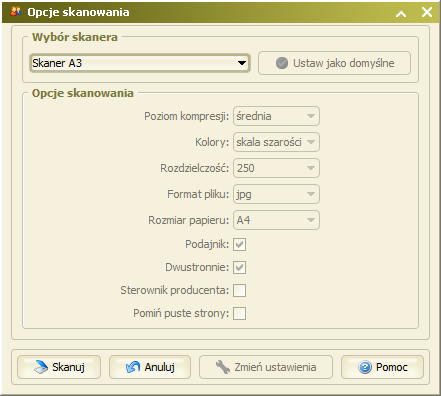Viewport: 441px width, 396px height.
Task: Click Ustaw jako domyślne button
Action: tap(334, 63)
